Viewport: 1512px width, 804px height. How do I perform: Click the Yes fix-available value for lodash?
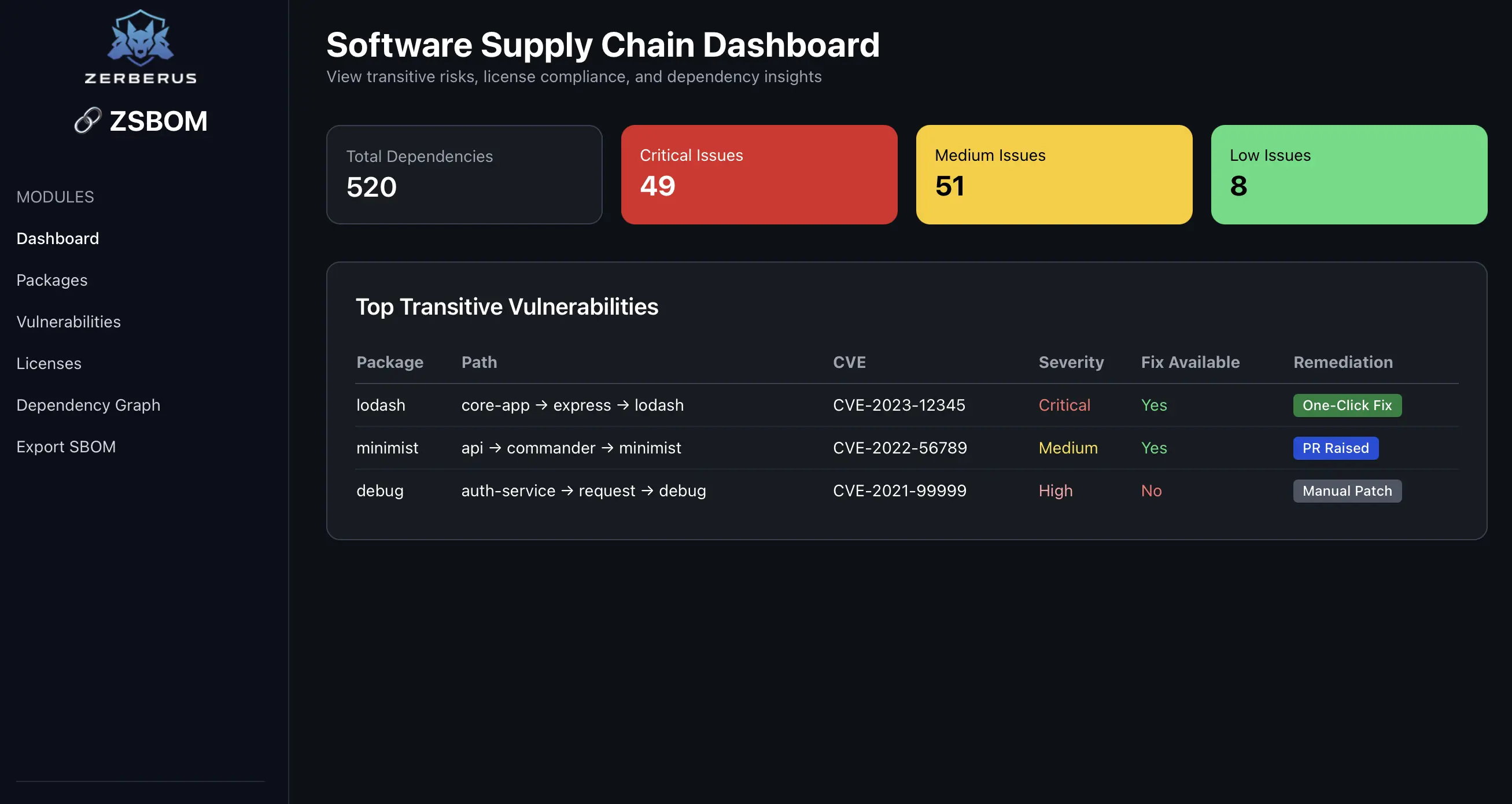[x=1153, y=405]
